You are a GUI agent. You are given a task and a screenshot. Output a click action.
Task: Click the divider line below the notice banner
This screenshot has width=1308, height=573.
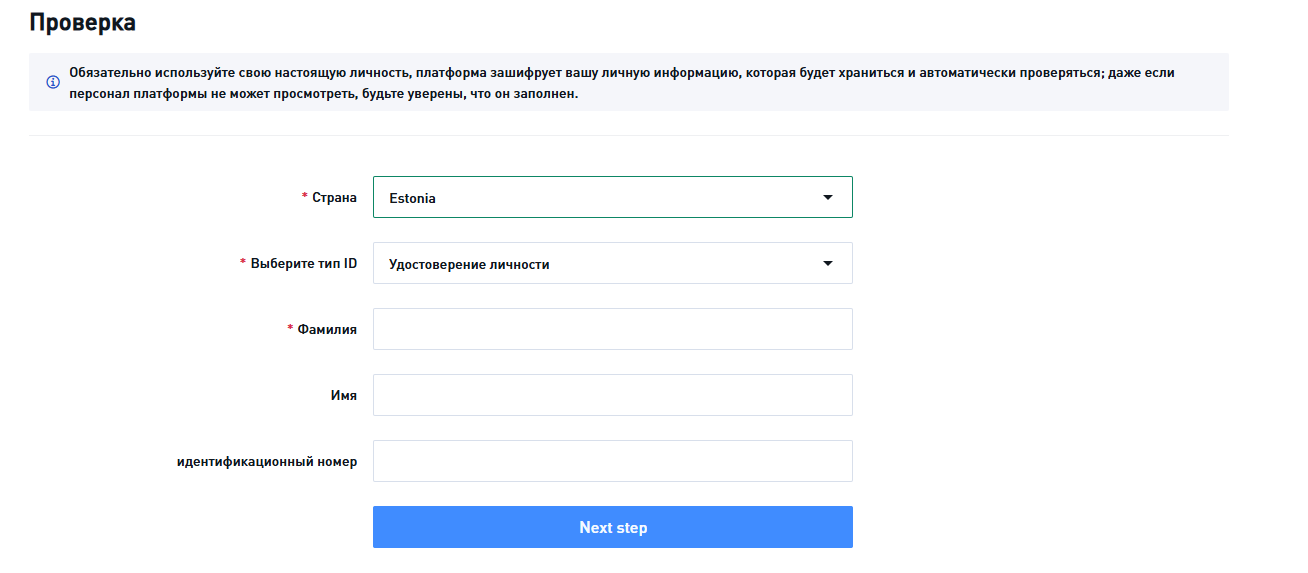click(x=628, y=135)
